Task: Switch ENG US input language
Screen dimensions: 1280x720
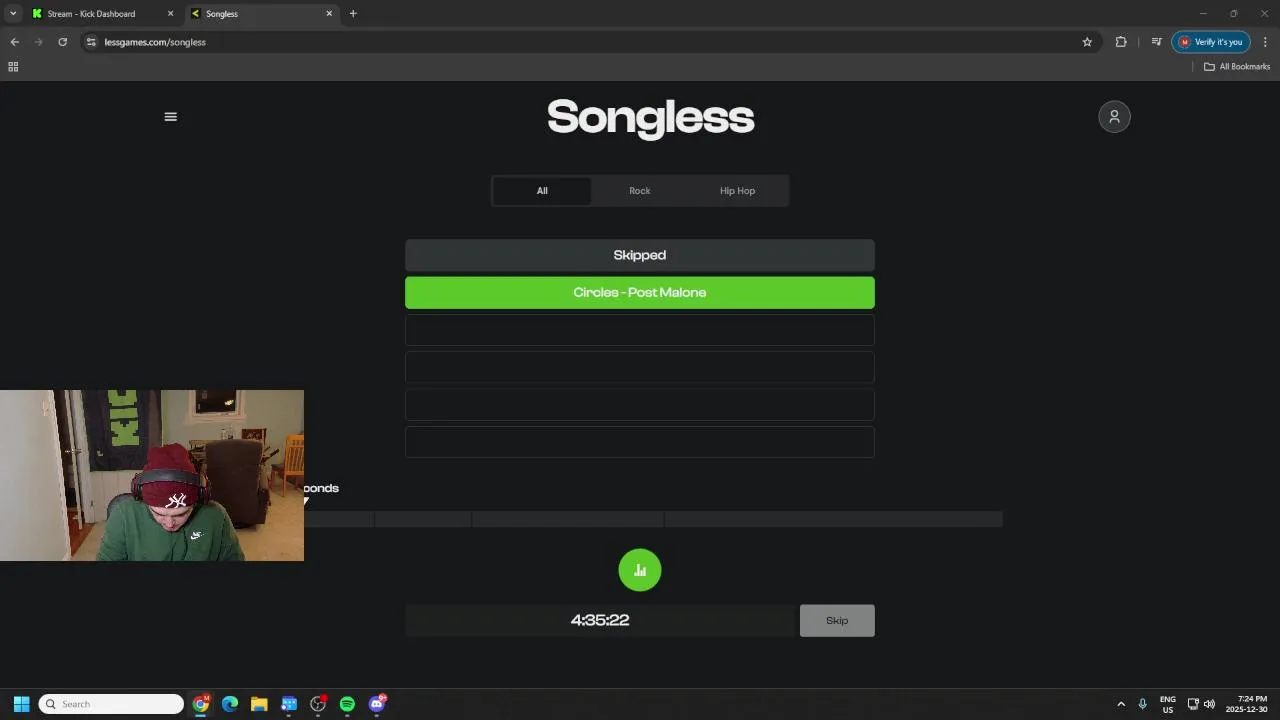Action: point(1168,704)
